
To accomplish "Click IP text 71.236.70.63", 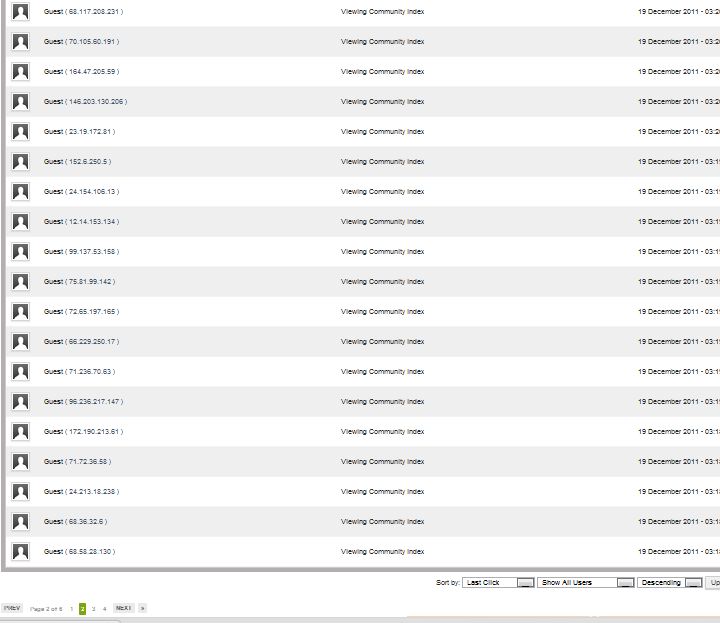I will coord(90,371).
